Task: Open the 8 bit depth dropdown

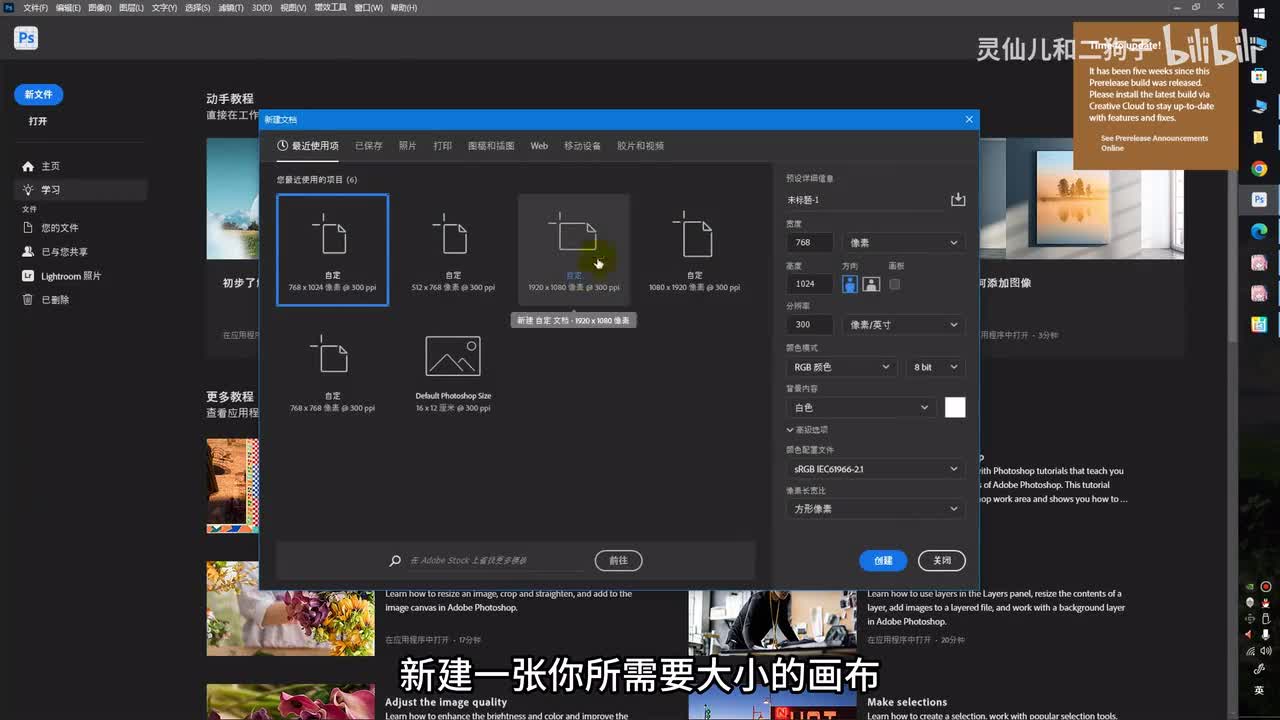Action: 935,368
